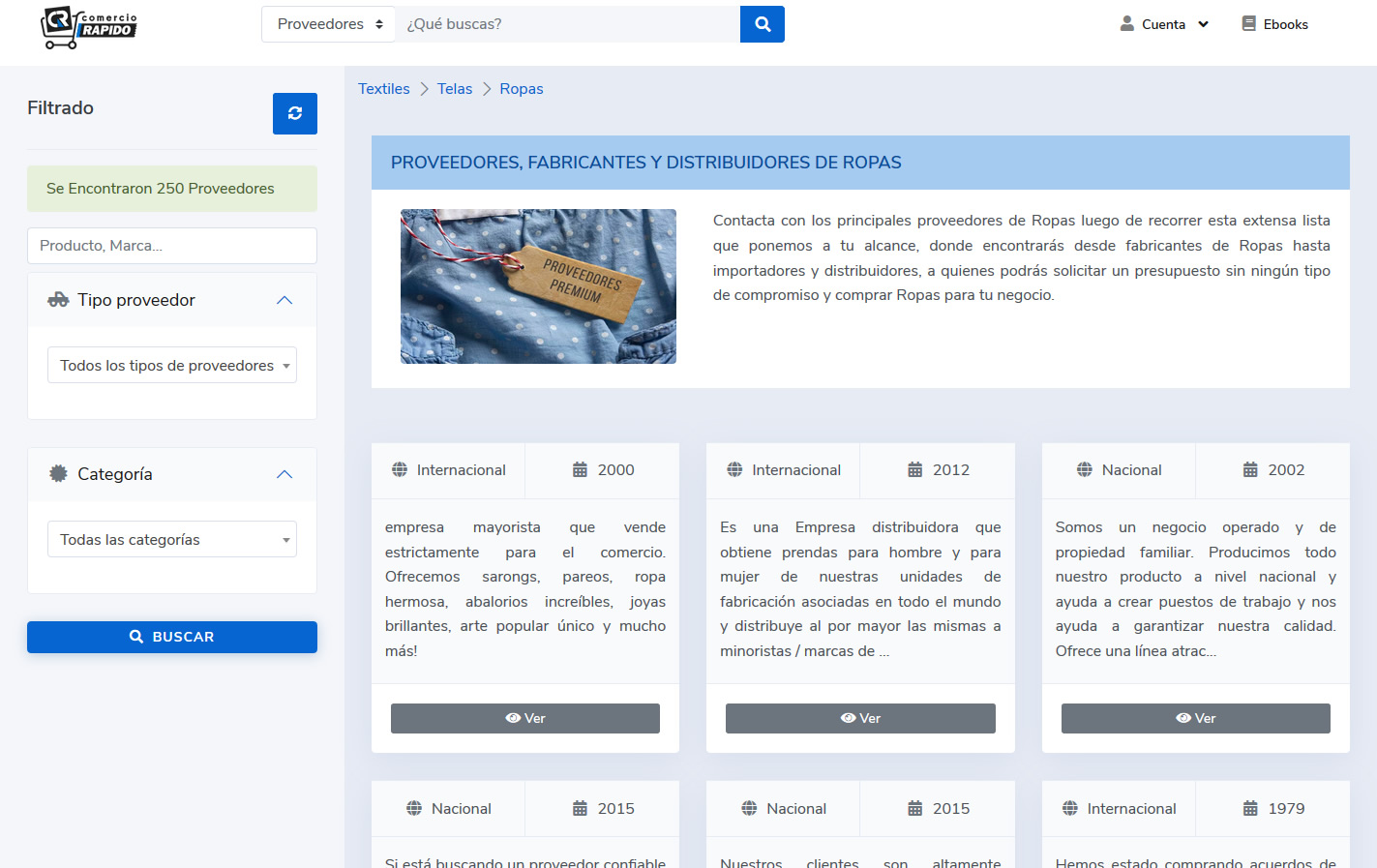Click calendar icon next to 1979
1377x868 pixels.
pos(1250,809)
